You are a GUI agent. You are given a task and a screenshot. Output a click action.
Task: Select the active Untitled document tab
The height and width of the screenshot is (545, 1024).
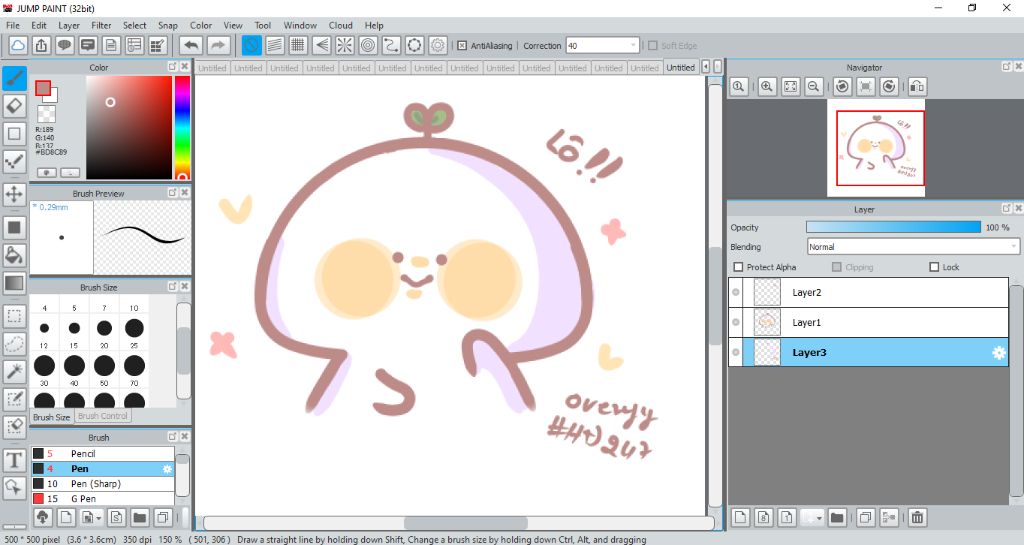[680, 67]
